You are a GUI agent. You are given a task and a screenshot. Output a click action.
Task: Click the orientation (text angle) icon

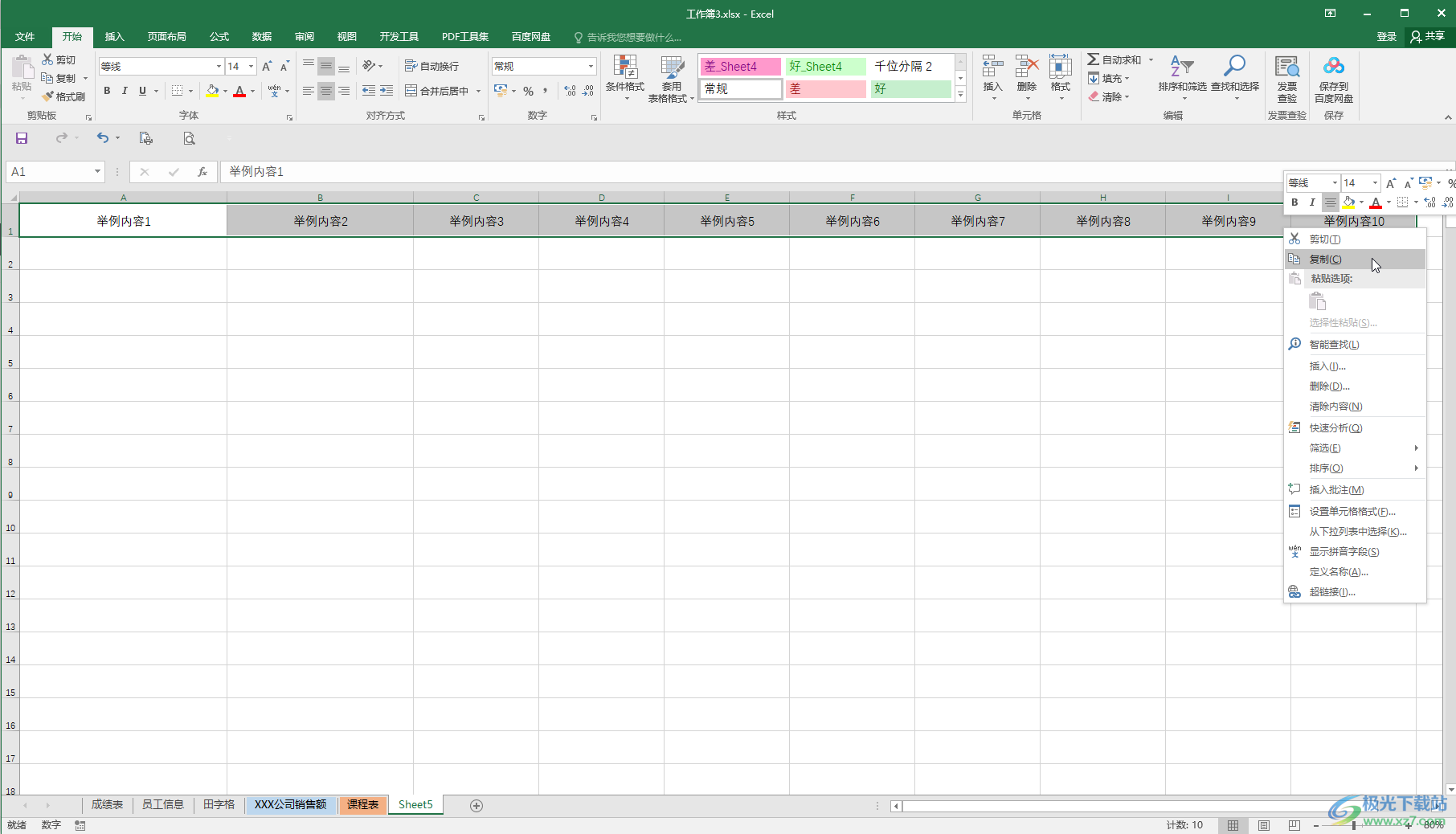[369, 66]
